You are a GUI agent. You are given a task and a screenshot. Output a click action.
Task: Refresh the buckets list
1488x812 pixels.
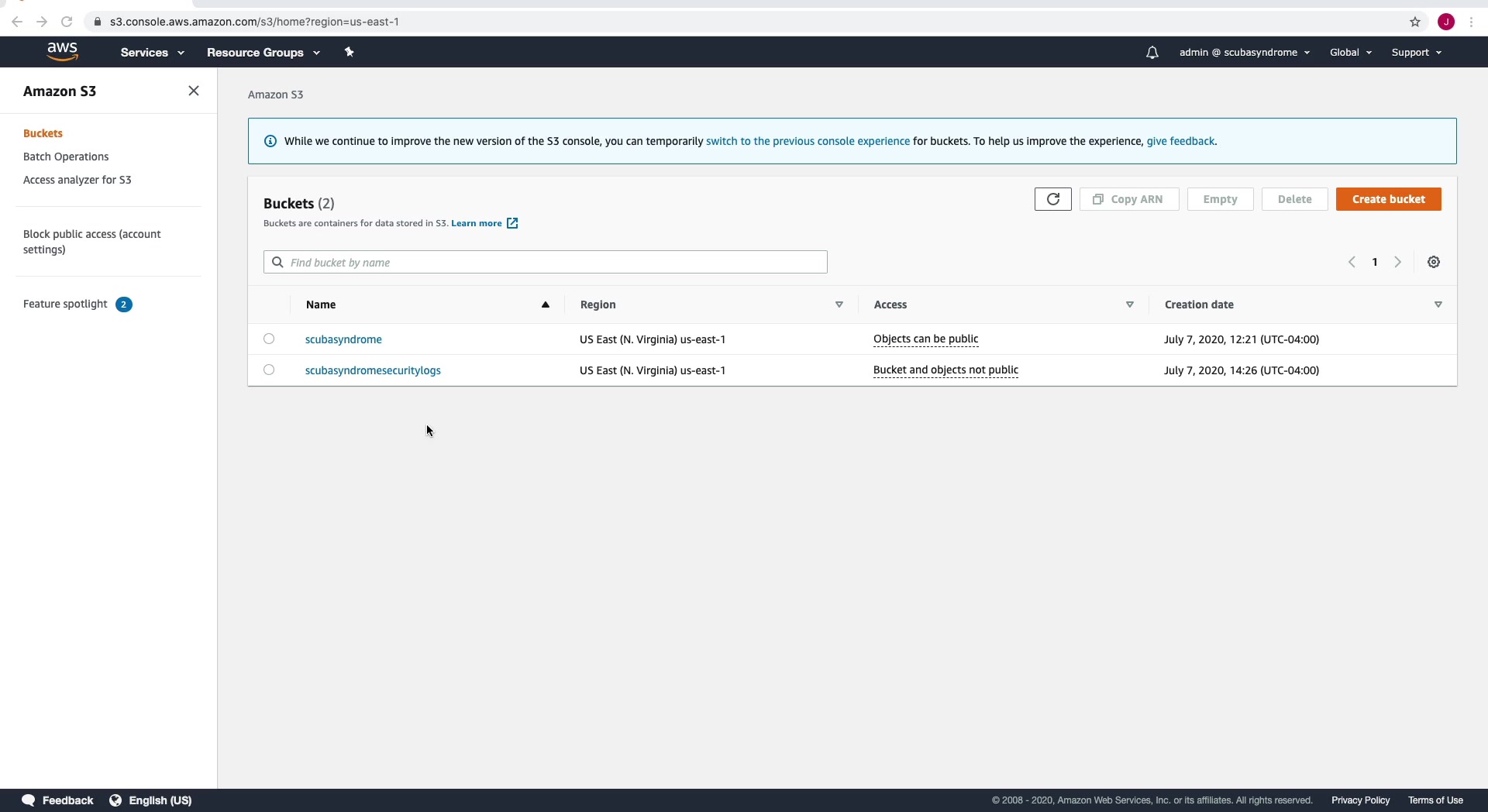(x=1052, y=199)
